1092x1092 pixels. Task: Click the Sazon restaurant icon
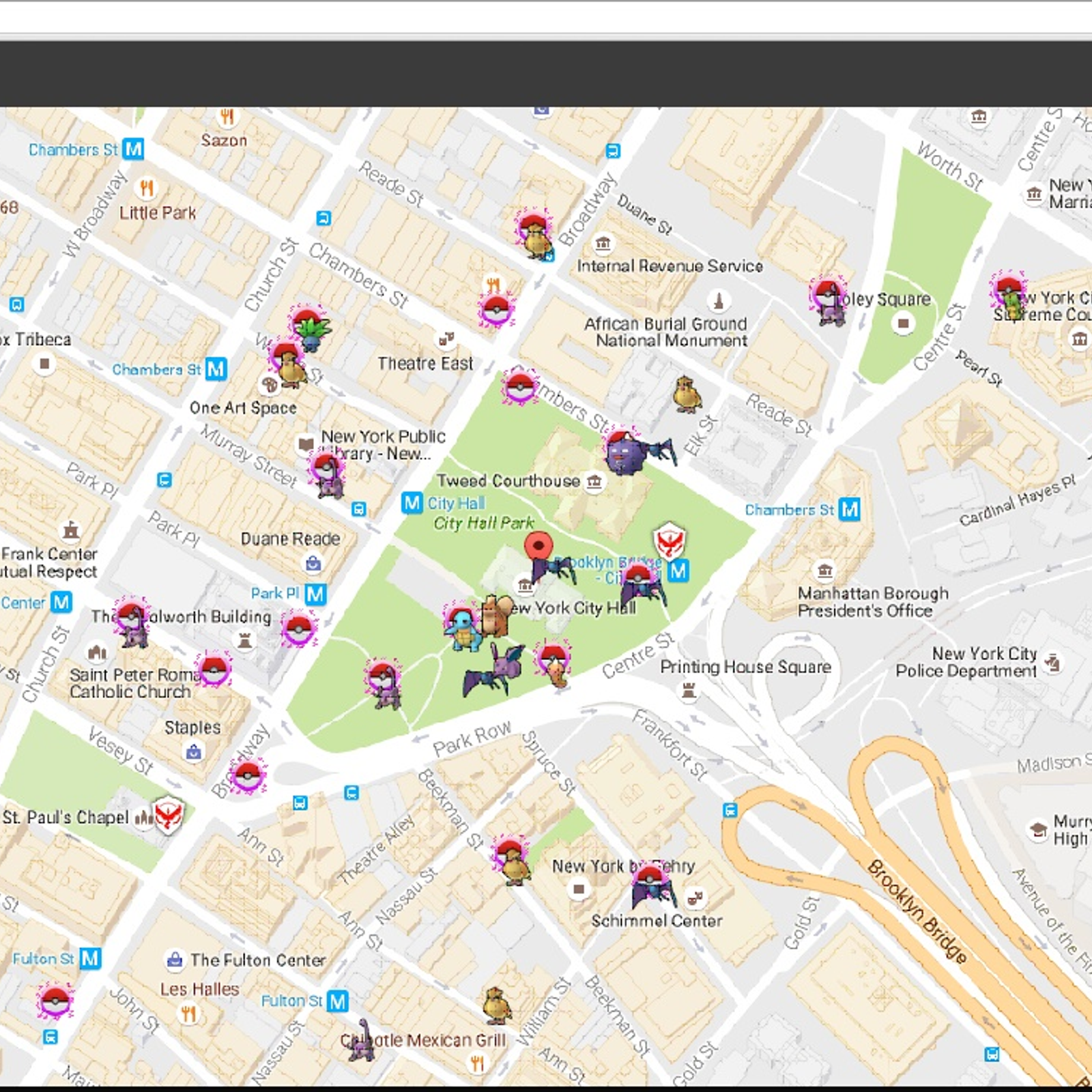227,117
